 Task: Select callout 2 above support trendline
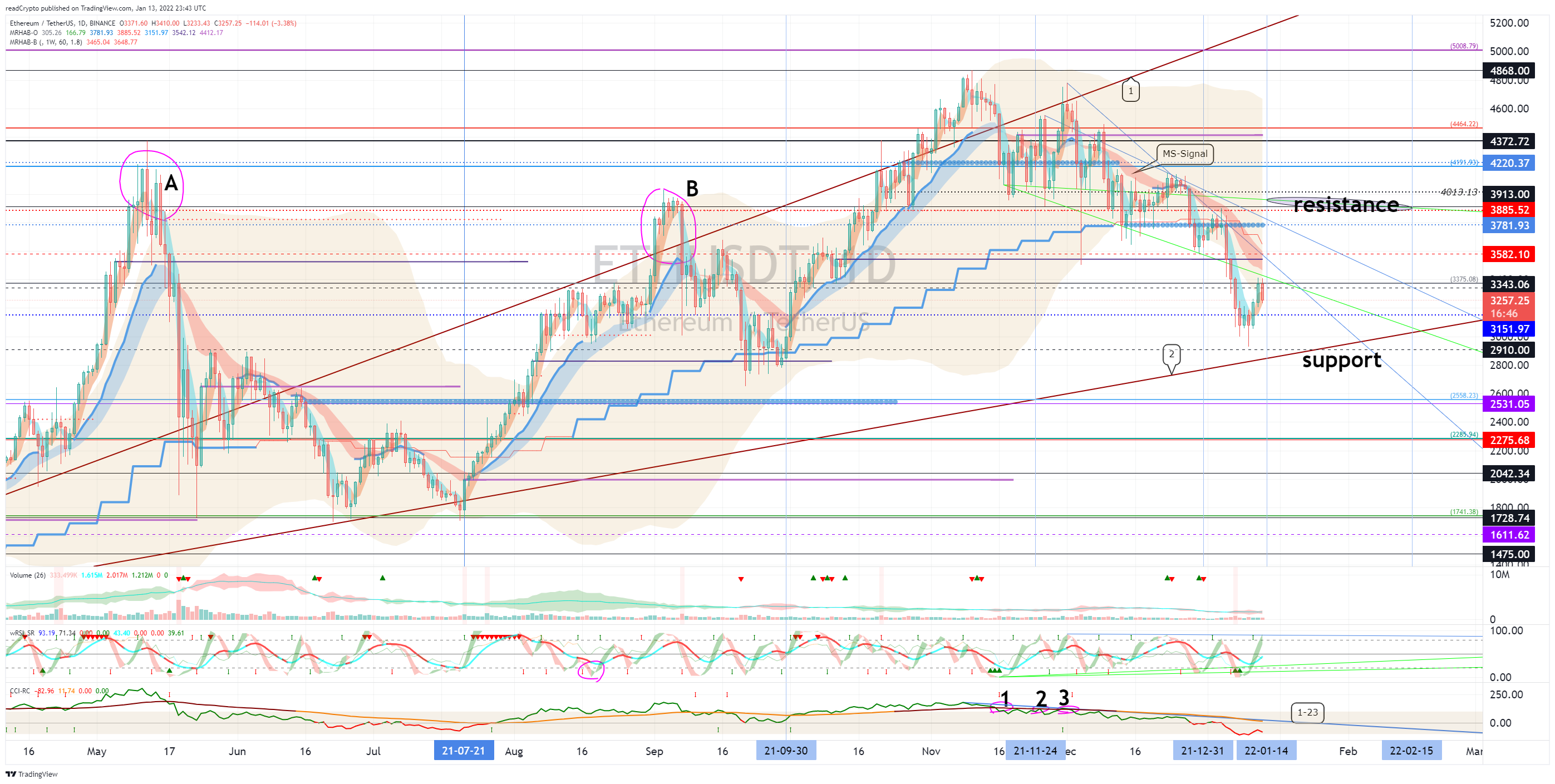coord(1172,355)
